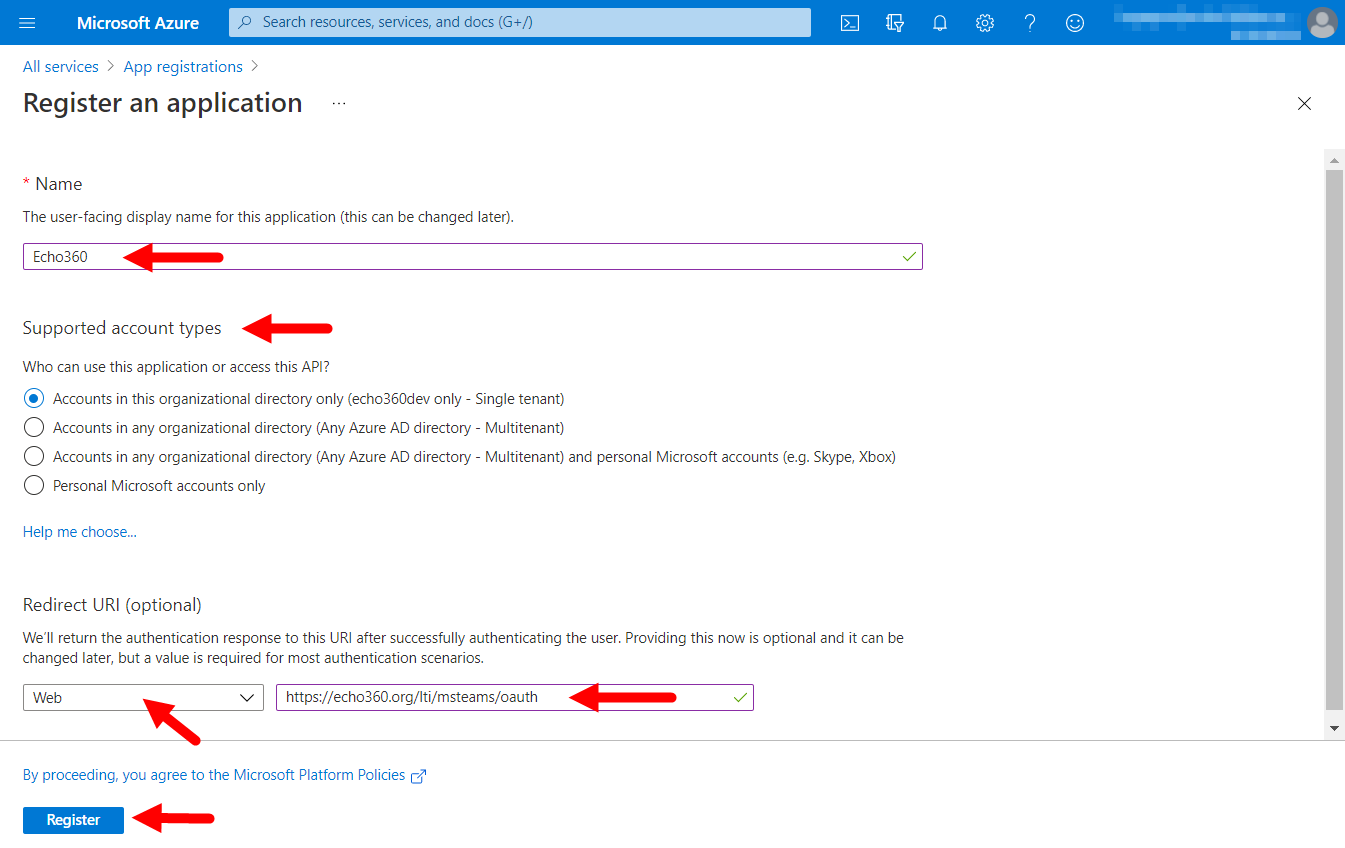1345x848 pixels.
Task: Open the more options ellipsis beside title
Action: coord(339,103)
